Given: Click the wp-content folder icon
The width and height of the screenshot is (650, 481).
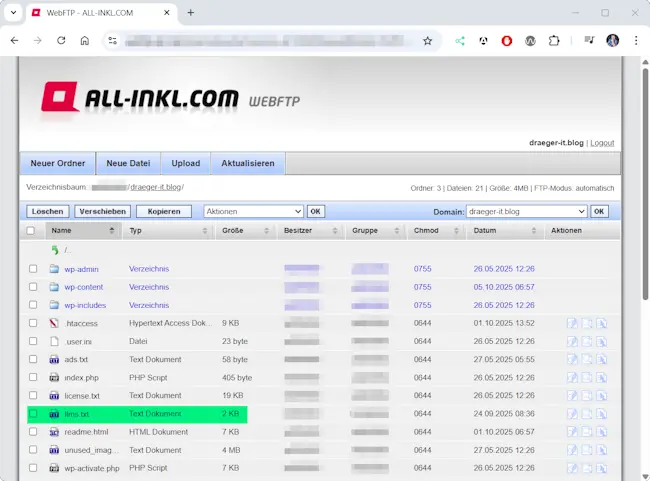Looking at the screenshot, I should (x=54, y=287).
